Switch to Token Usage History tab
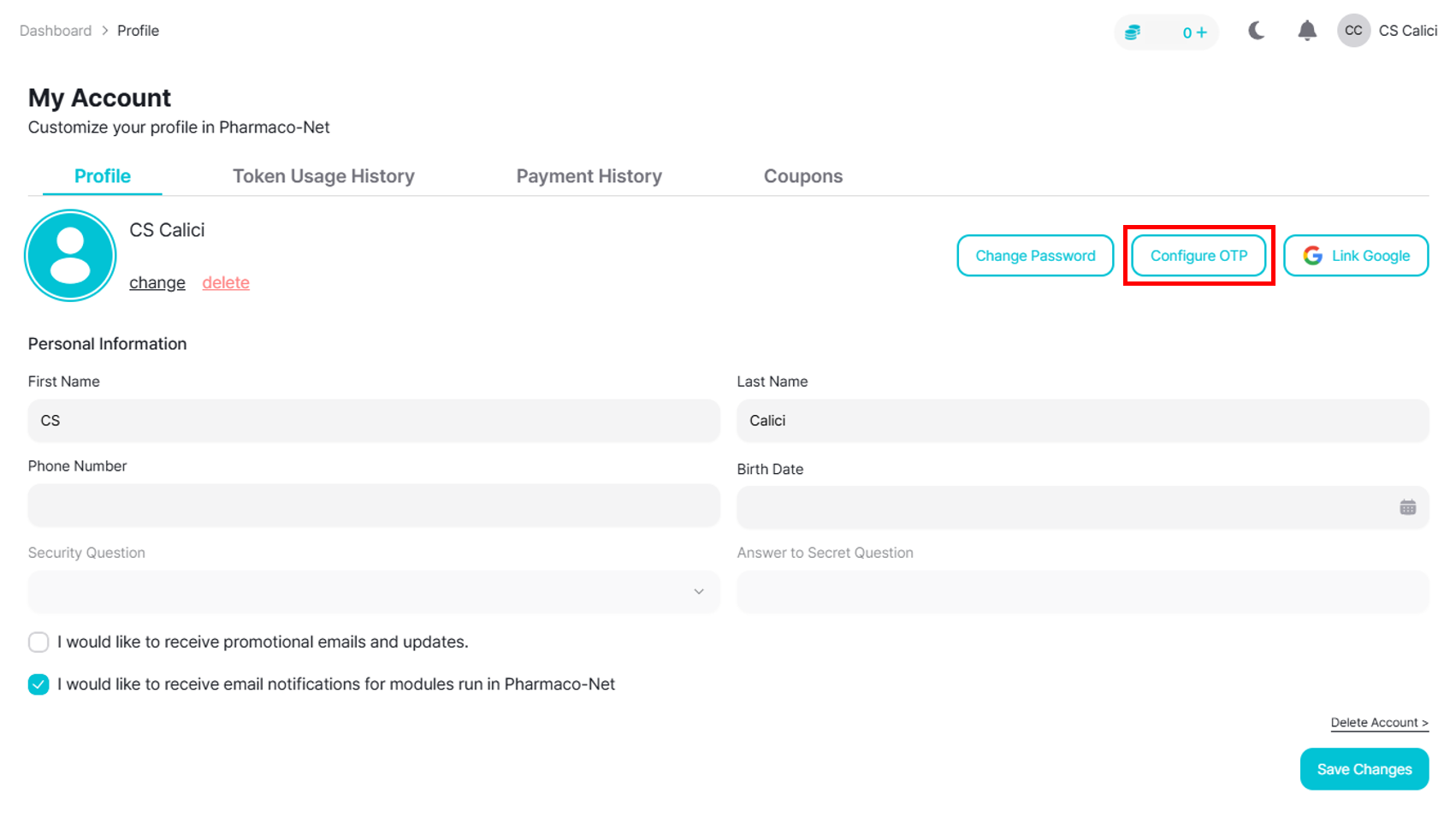Image resolution: width=1456 pixels, height=829 pixels. point(323,176)
